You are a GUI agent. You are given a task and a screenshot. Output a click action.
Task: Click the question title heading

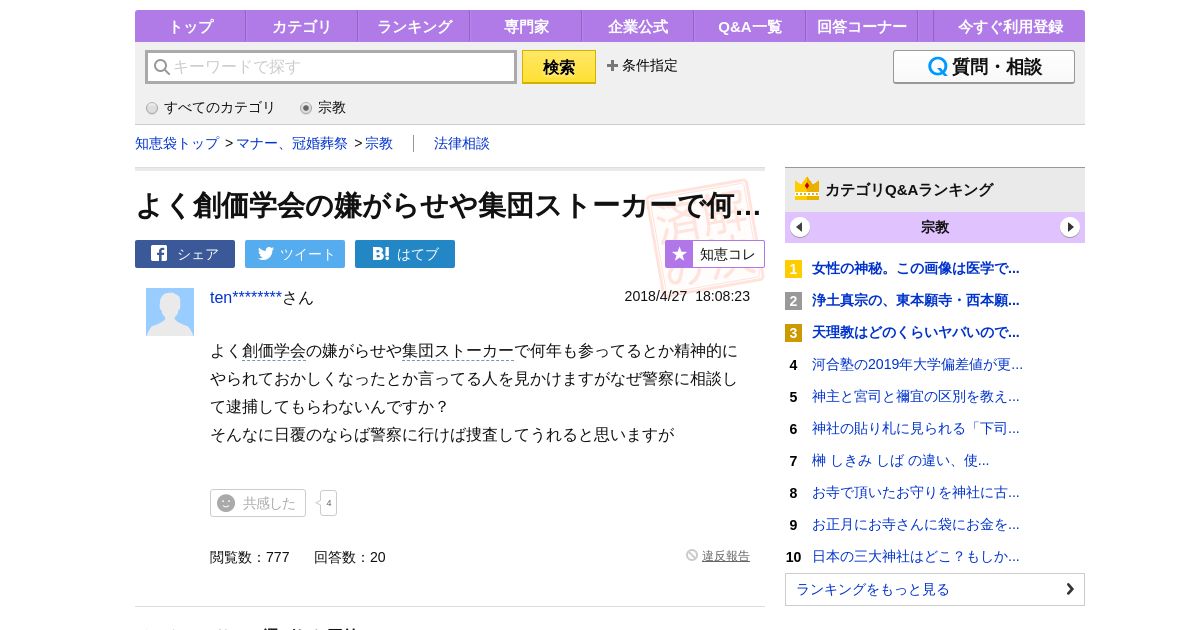click(448, 205)
